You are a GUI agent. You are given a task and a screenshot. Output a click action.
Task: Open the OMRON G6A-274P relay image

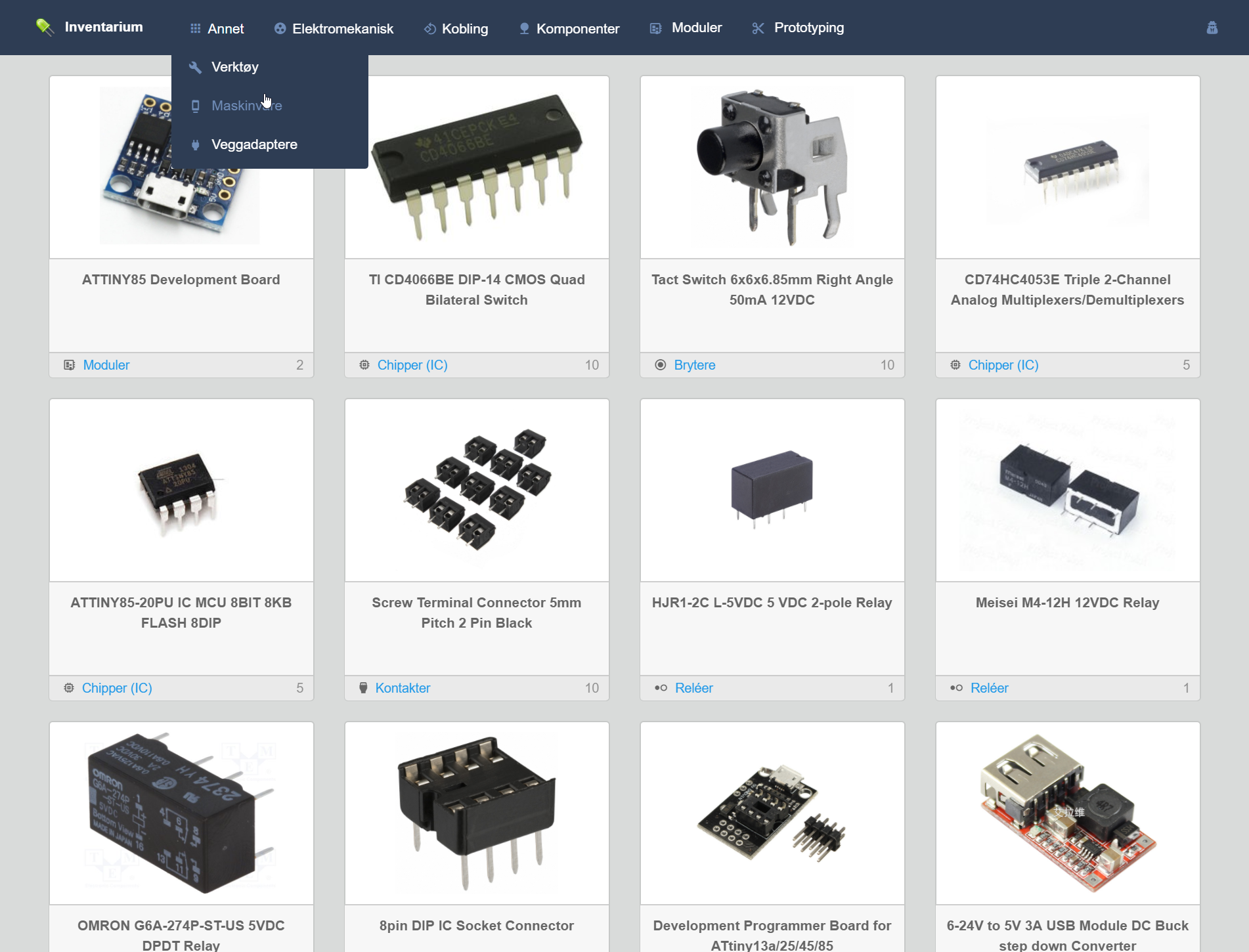tap(181, 813)
